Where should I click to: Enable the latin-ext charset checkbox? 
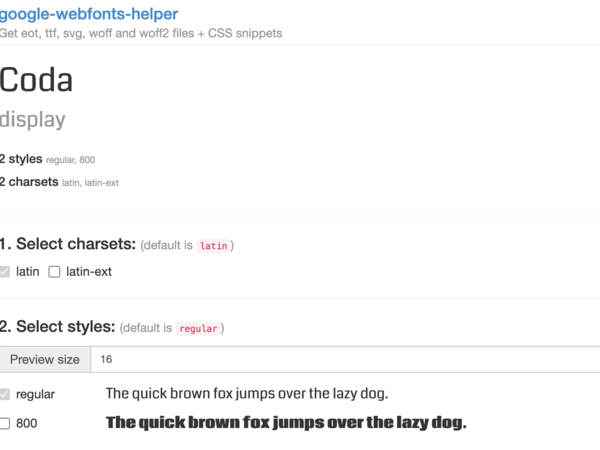click(x=55, y=271)
